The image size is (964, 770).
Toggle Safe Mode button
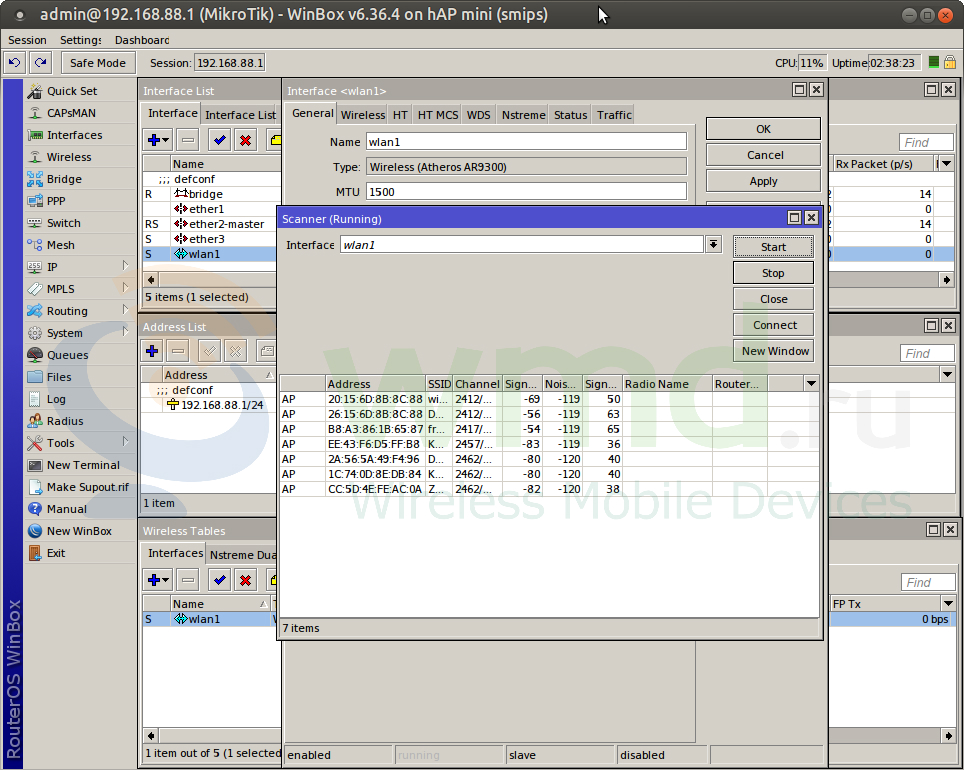click(x=98, y=63)
